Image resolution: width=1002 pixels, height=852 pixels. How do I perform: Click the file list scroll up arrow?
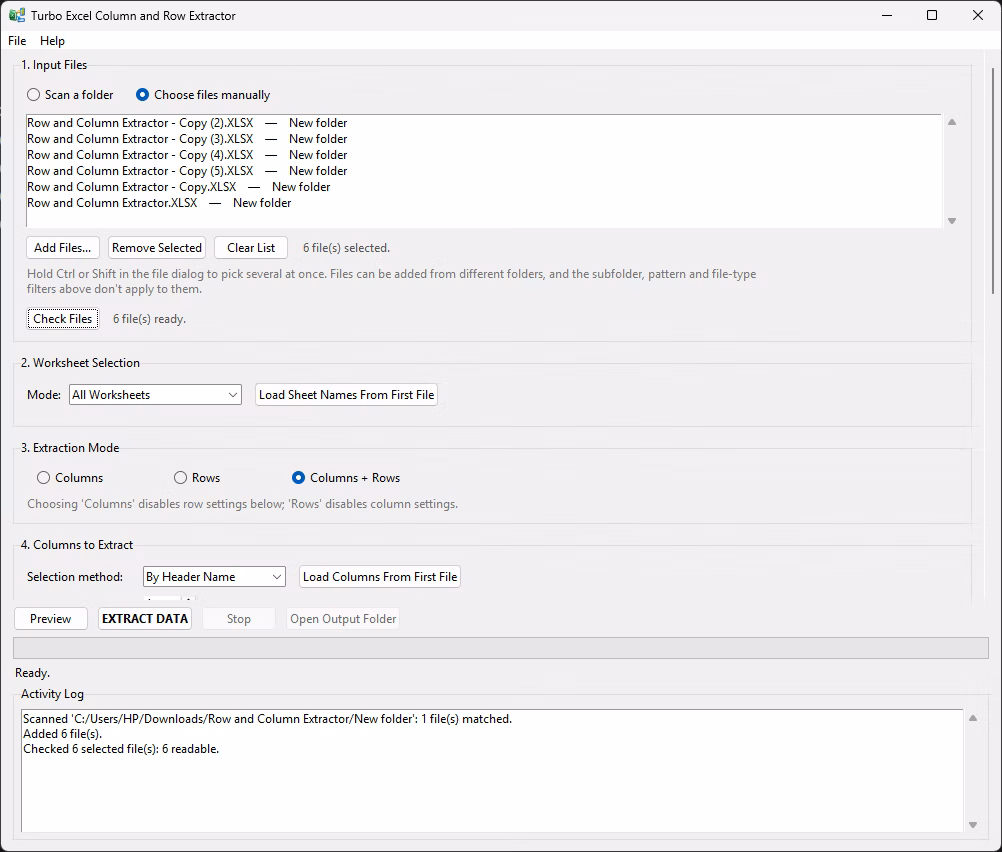click(x=952, y=122)
